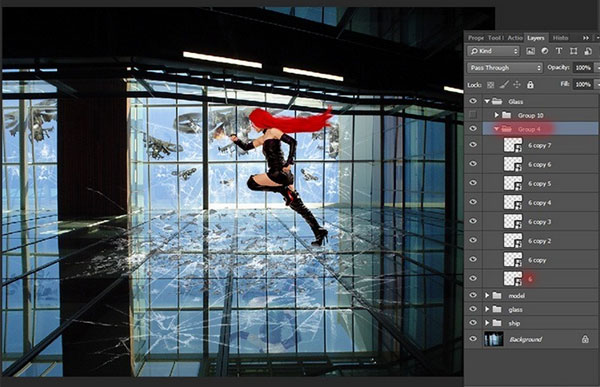Click the lock image pixels brush icon
The image size is (600, 387).
point(504,85)
